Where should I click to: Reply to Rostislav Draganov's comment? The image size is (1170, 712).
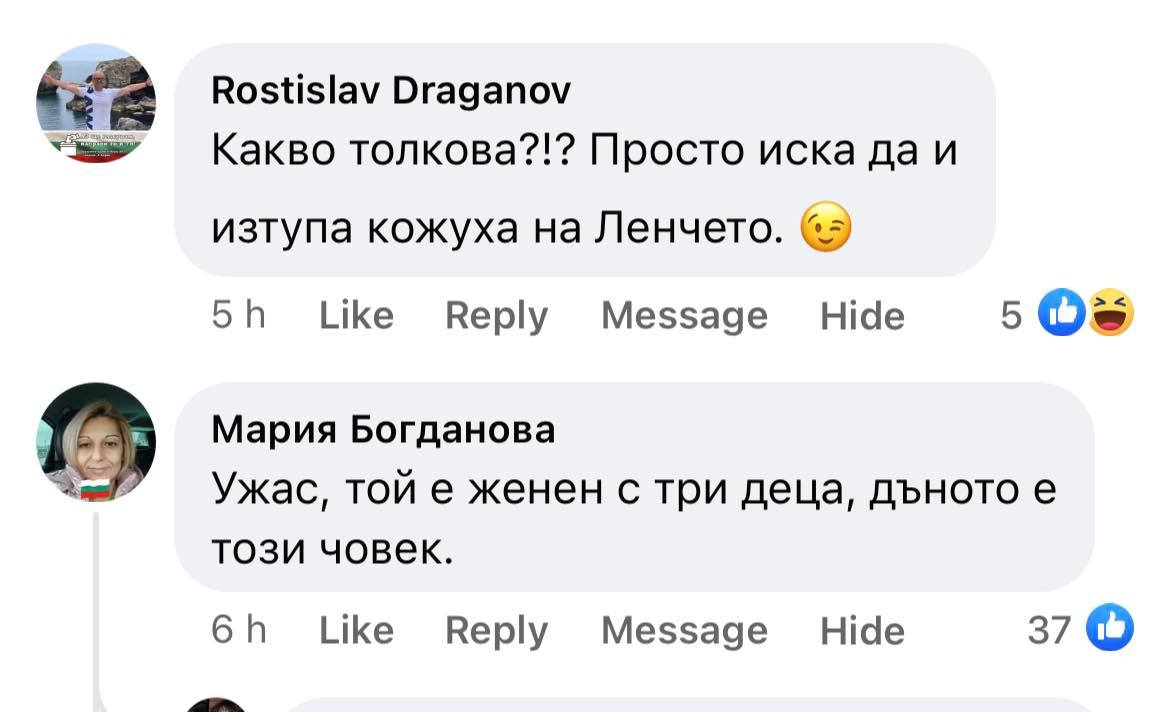(496, 316)
